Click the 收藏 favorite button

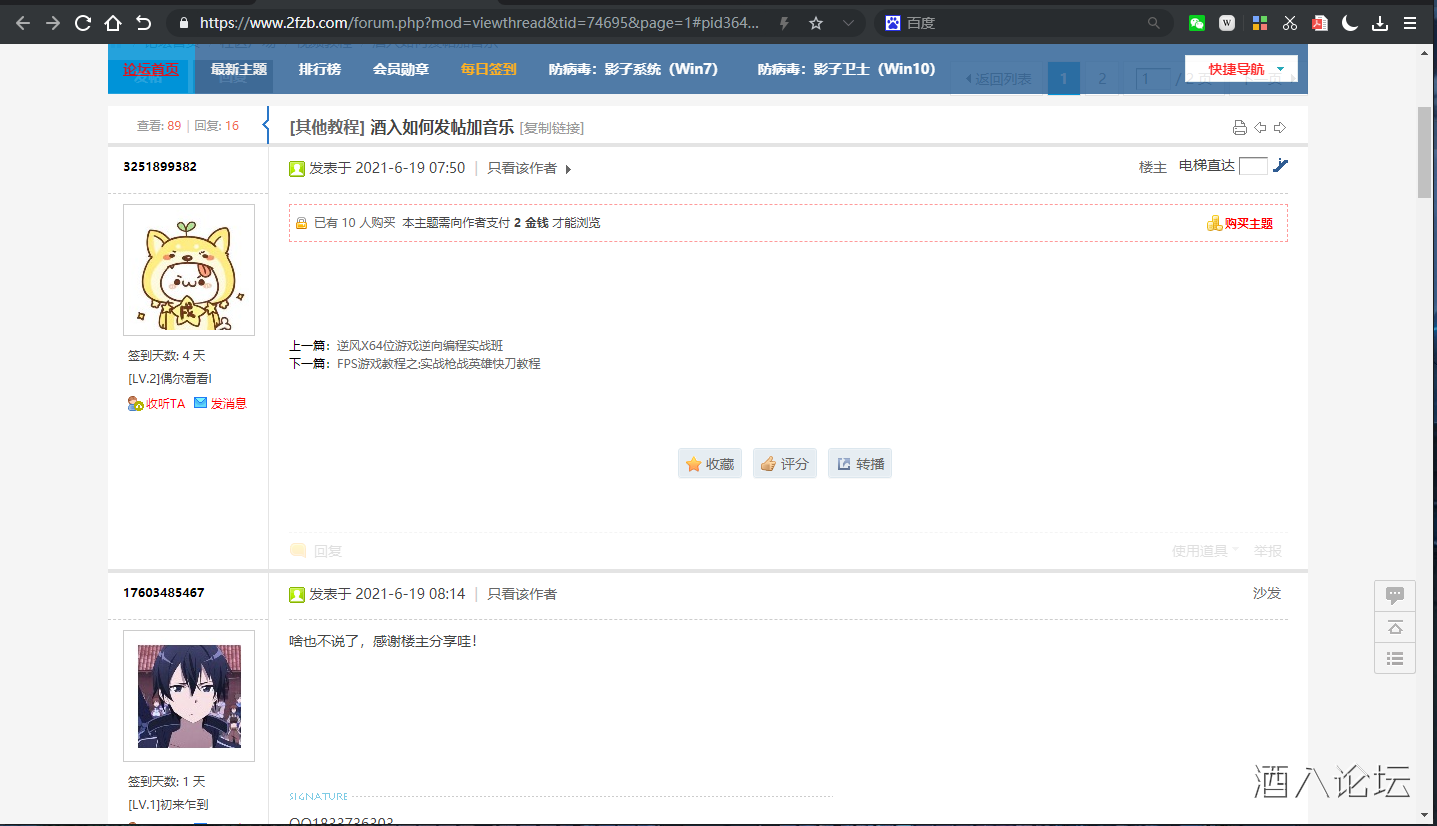710,464
